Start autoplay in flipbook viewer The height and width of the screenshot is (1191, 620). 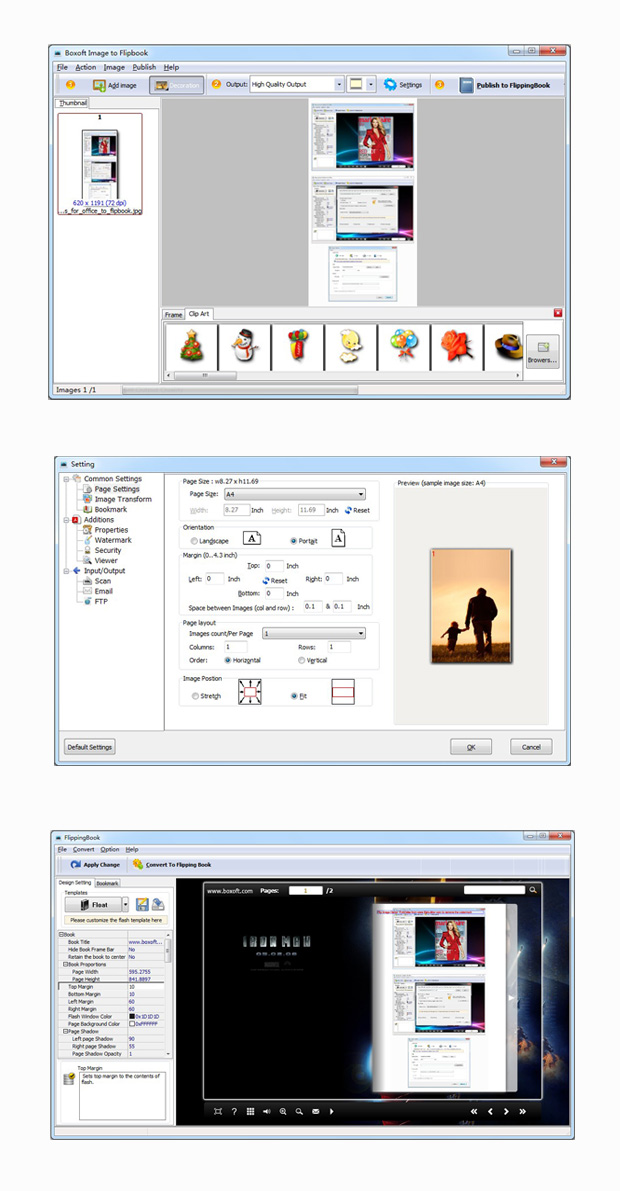coord(331,1111)
